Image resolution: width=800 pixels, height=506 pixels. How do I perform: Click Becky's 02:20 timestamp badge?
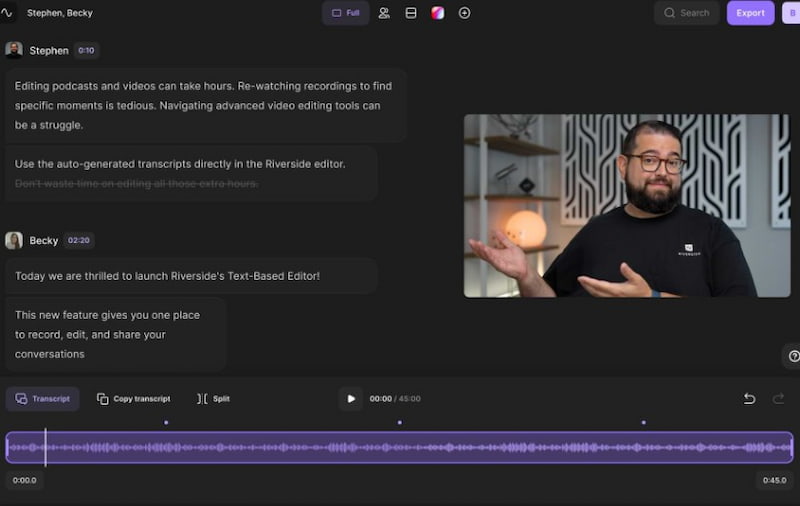tap(79, 240)
